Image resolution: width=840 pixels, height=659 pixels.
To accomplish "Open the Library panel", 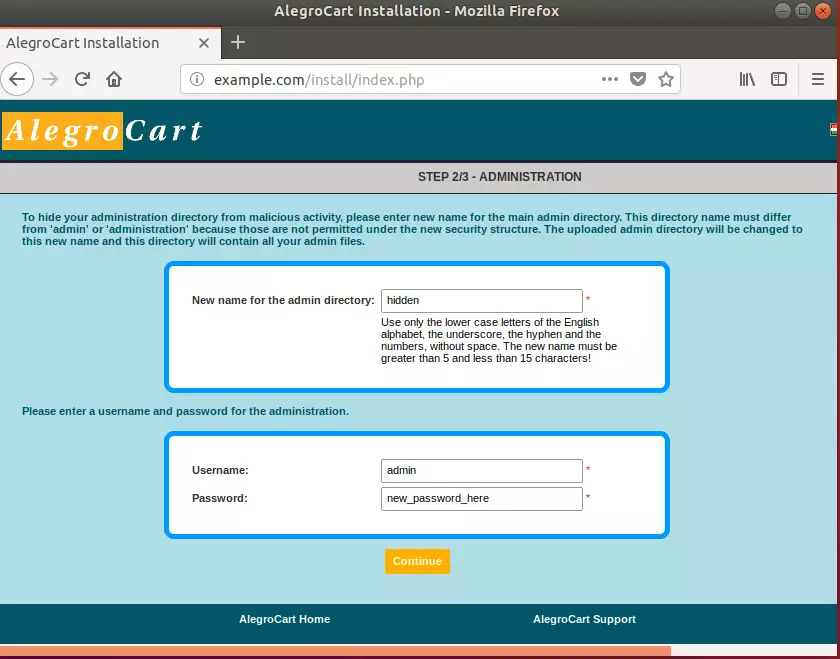I will point(747,79).
